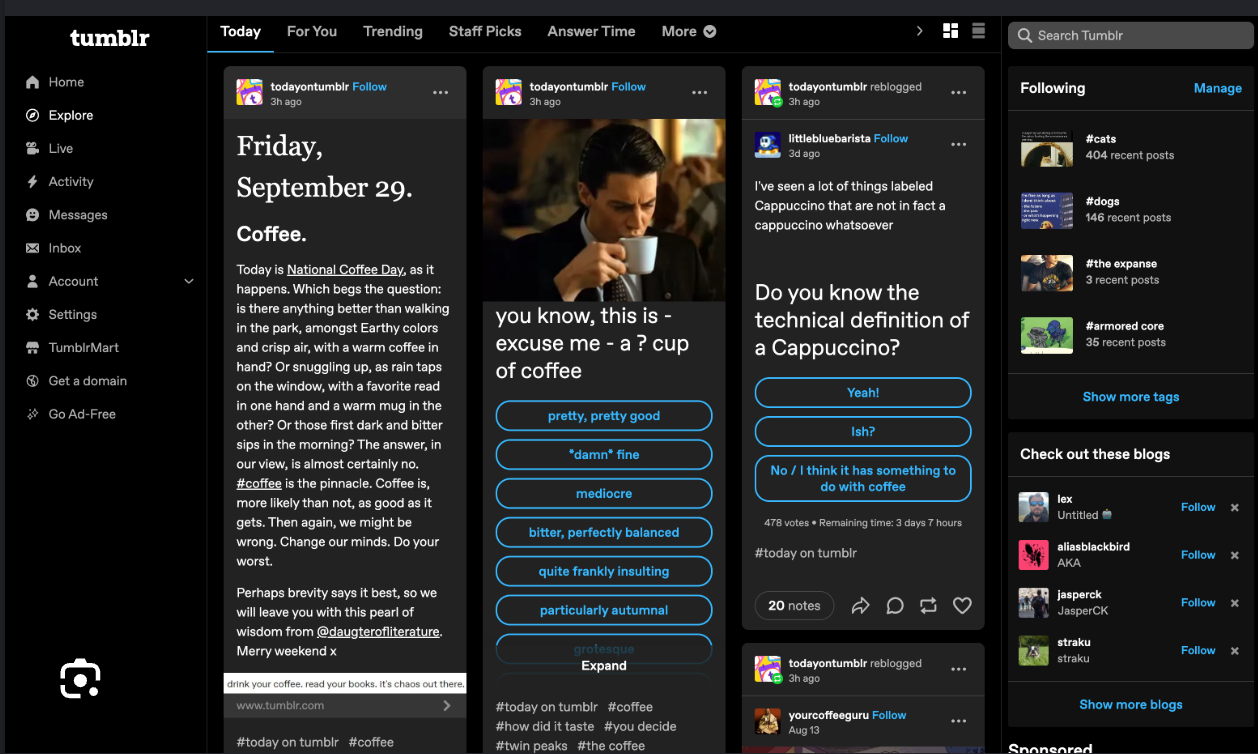Dismiss straku blog recommendation
This screenshot has width=1258, height=754.
tap(1235, 650)
